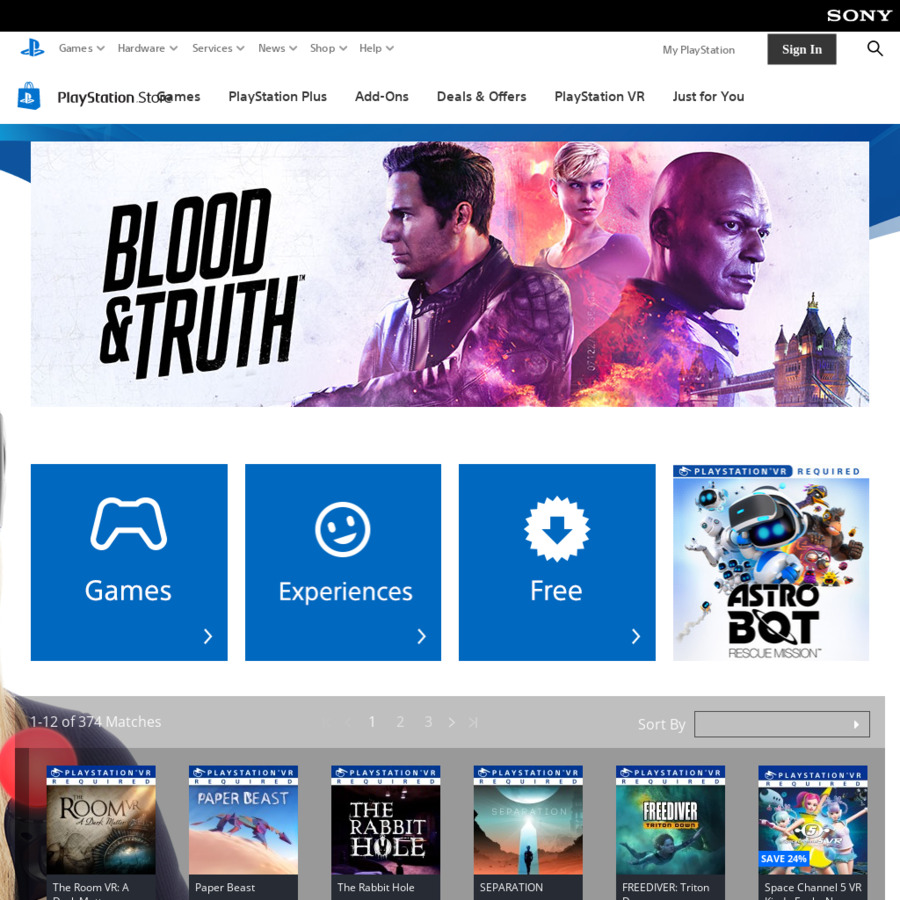Viewport: 900px width, 900px height.
Task: Open the Astro Bot Rescue Mission banner
Action: point(770,560)
